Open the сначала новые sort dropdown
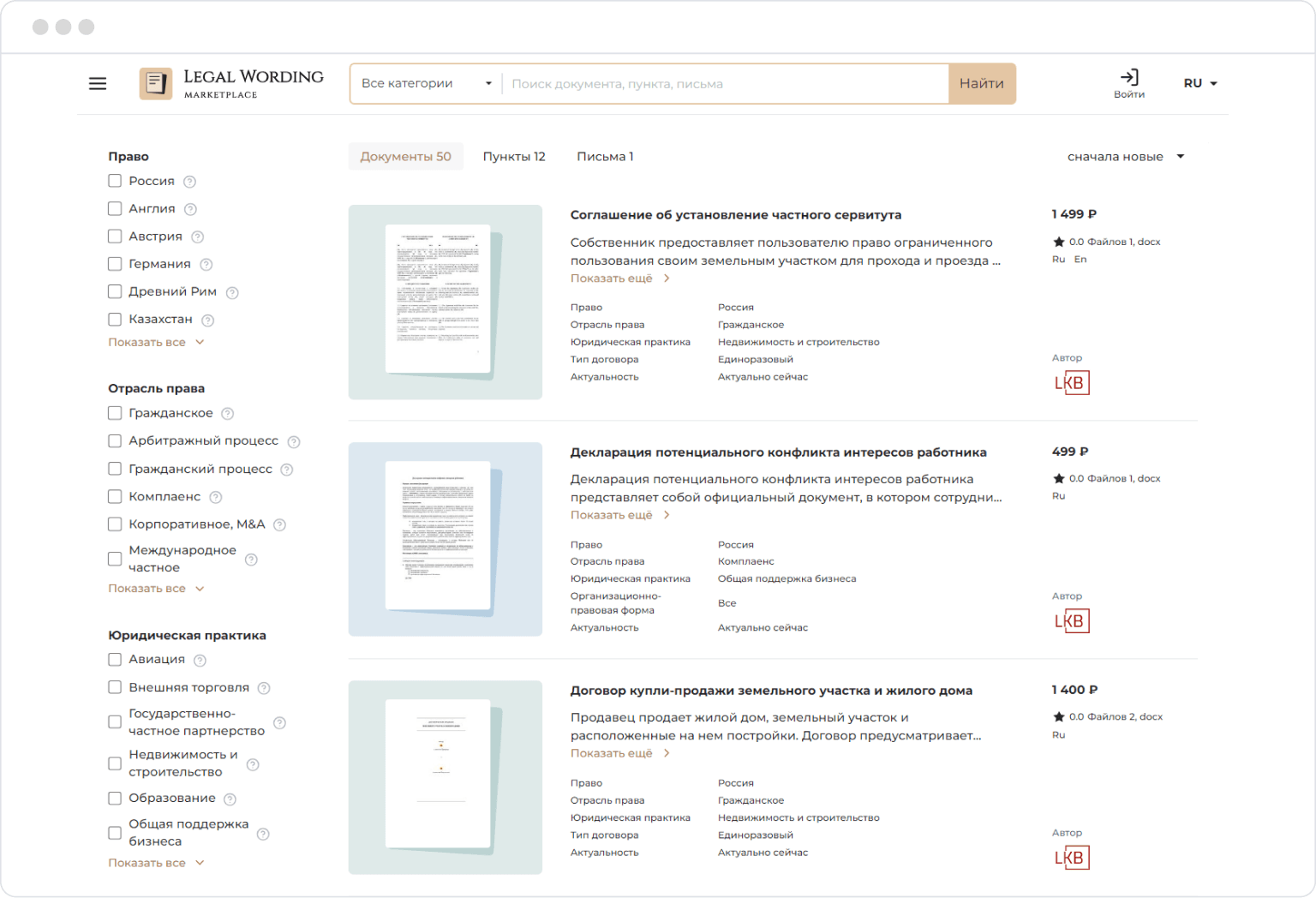Screen dimensions: 1316x898 click(x=1125, y=157)
